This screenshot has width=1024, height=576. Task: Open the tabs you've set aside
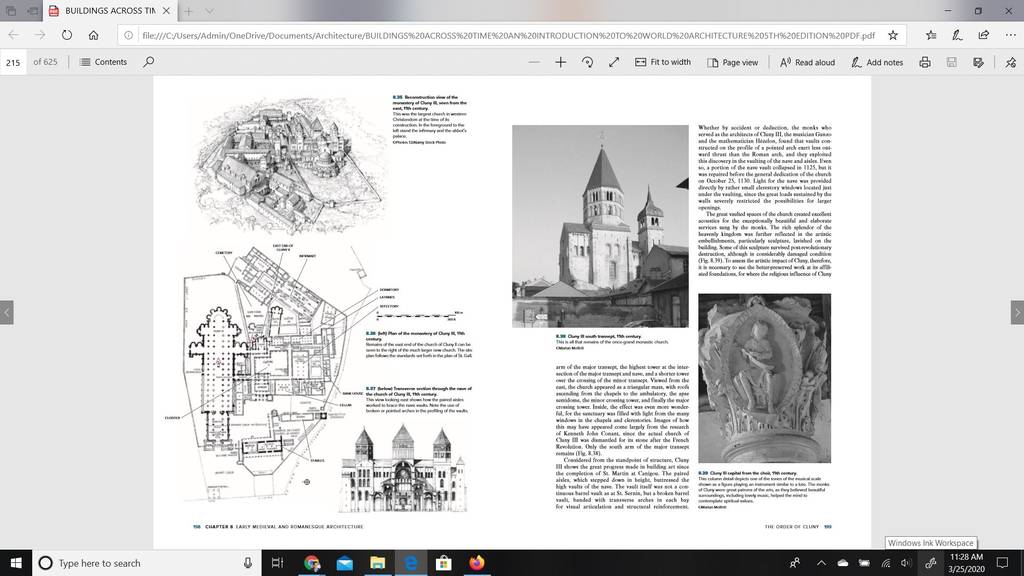11,11
